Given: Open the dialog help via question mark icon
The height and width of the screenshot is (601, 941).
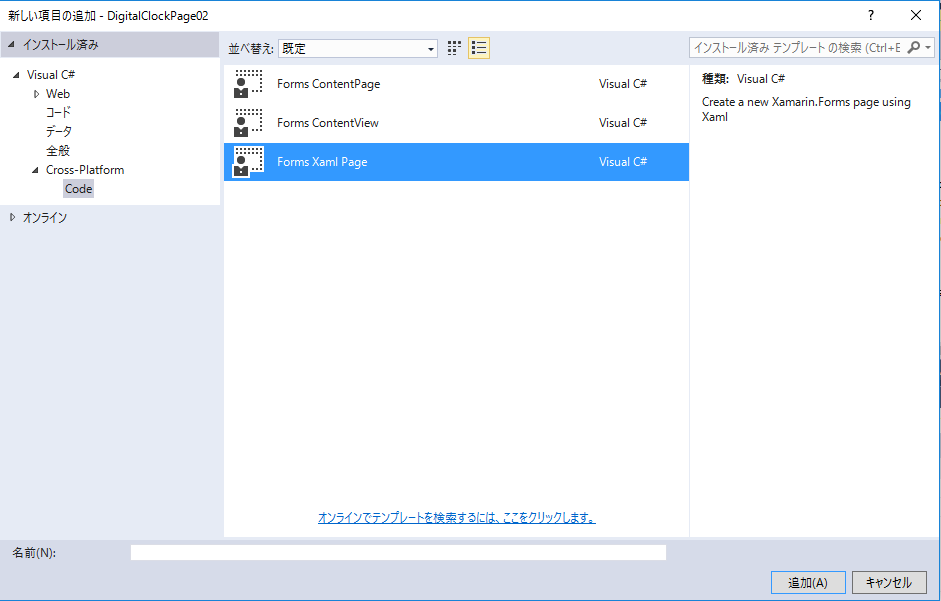Looking at the screenshot, I should click(x=870, y=15).
